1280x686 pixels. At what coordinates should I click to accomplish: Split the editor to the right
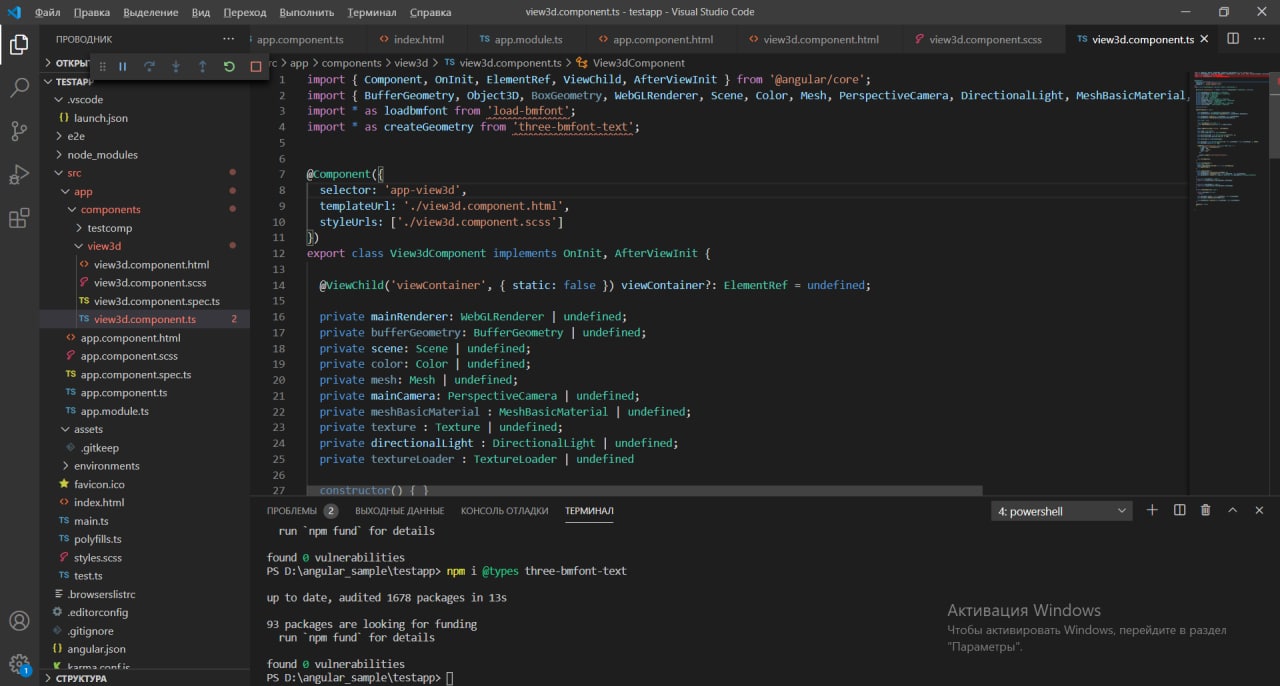point(1233,39)
